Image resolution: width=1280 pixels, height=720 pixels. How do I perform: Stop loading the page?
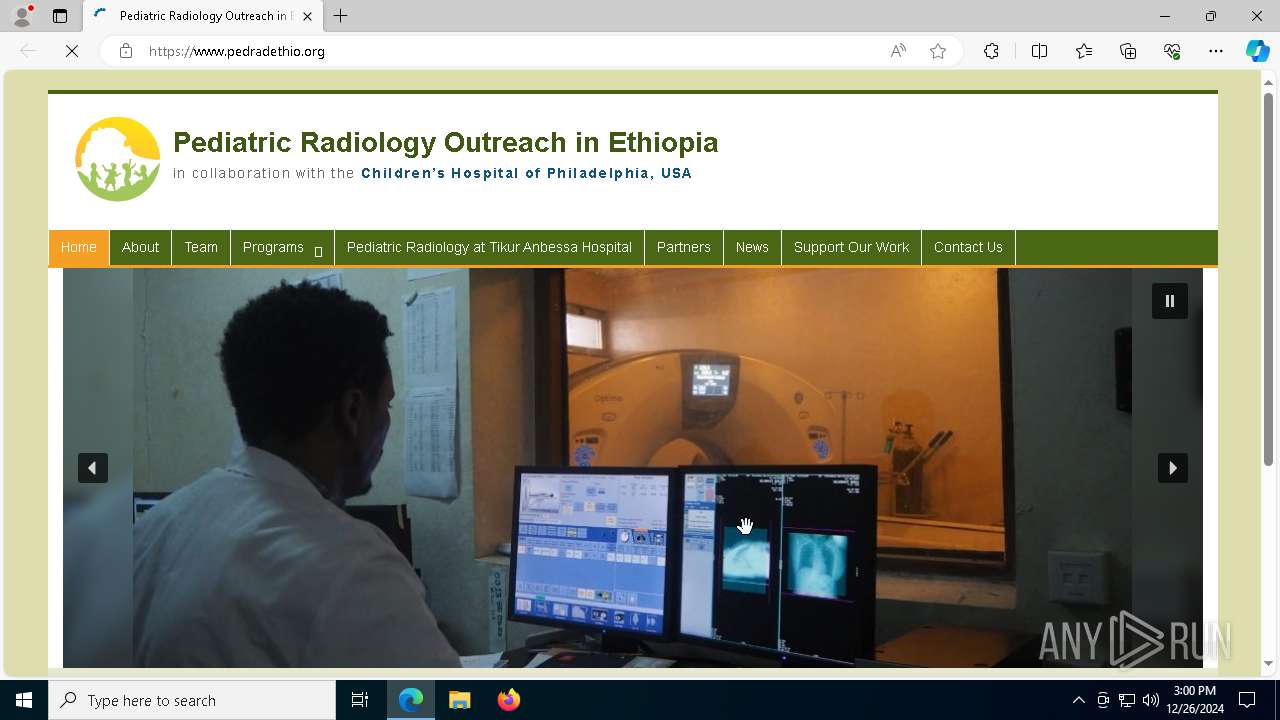pyautogui.click(x=72, y=51)
